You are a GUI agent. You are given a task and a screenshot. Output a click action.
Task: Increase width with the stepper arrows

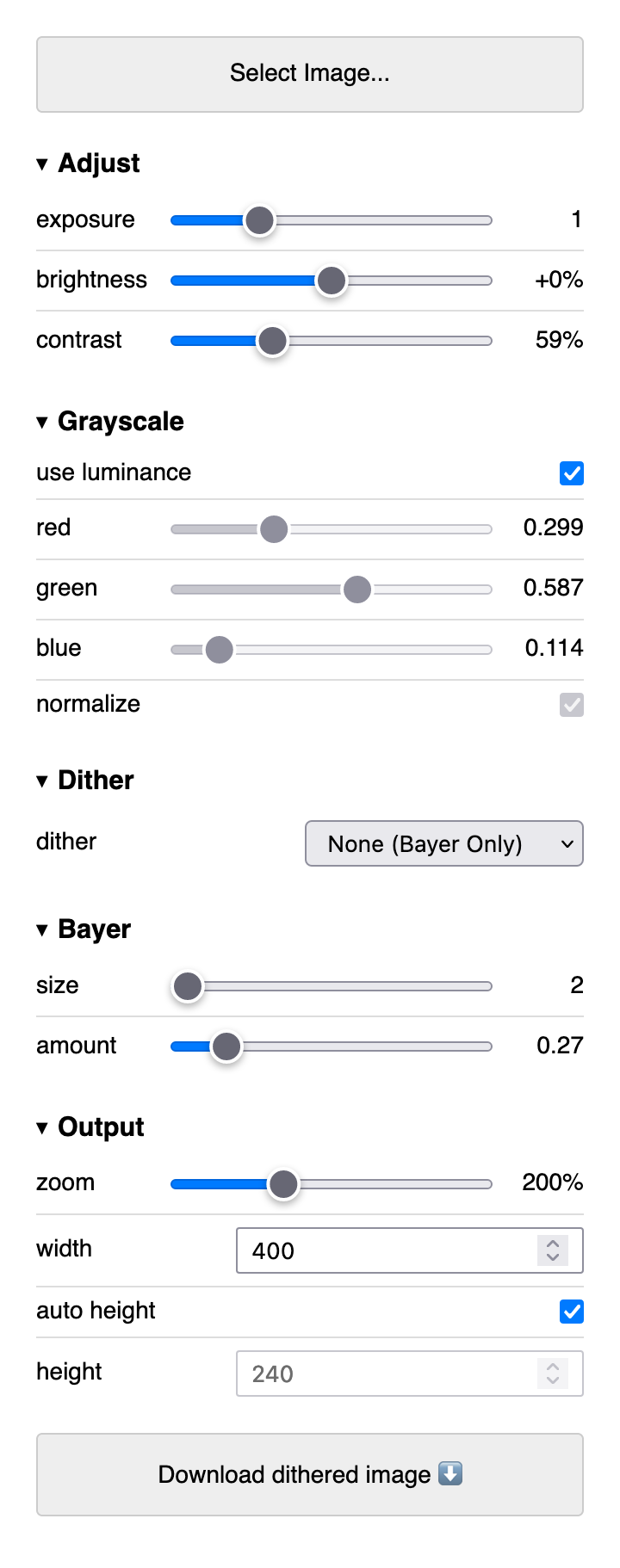click(553, 1244)
